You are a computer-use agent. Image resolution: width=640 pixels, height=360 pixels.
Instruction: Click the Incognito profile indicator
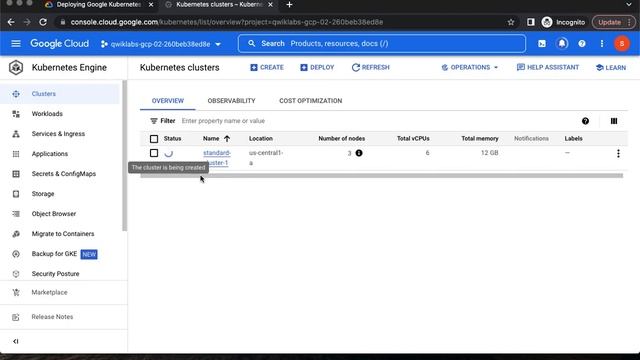[x=563, y=22]
